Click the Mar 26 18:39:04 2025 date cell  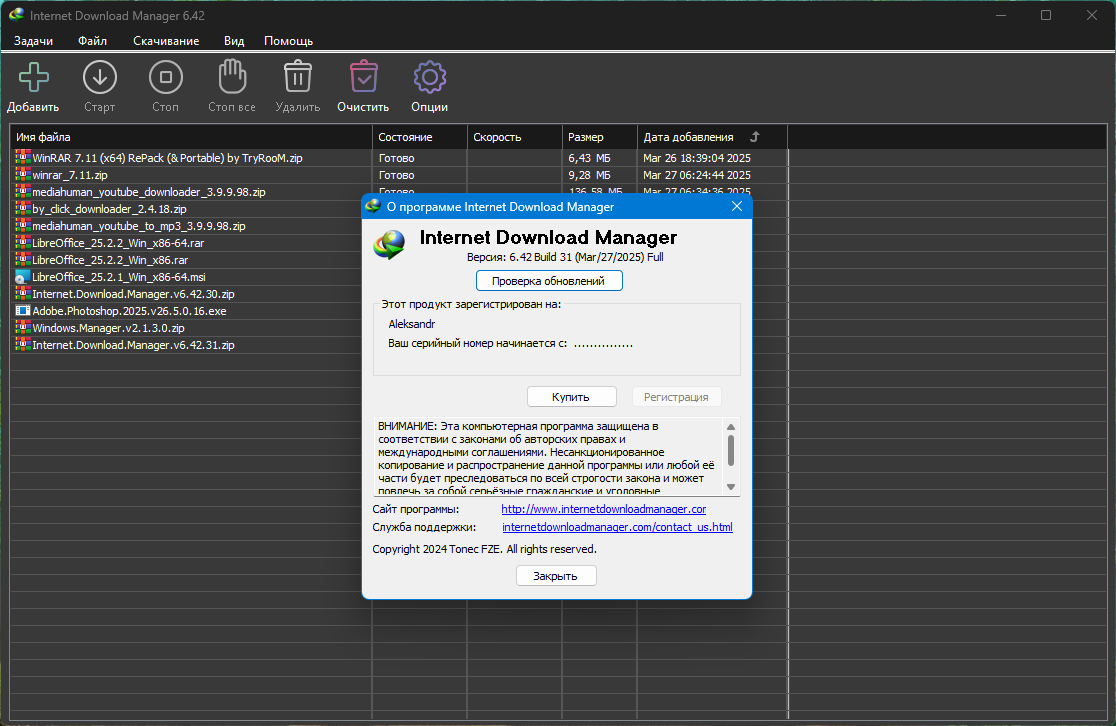pos(697,158)
